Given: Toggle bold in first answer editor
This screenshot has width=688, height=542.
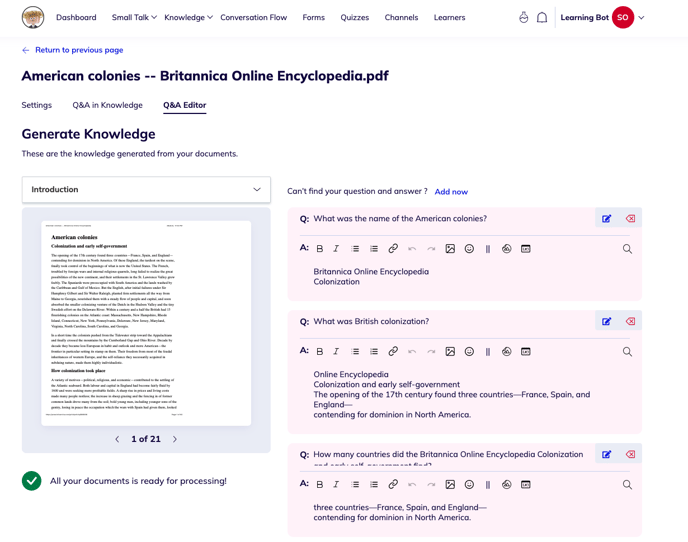Looking at the screenshot, I should [320, 249].
